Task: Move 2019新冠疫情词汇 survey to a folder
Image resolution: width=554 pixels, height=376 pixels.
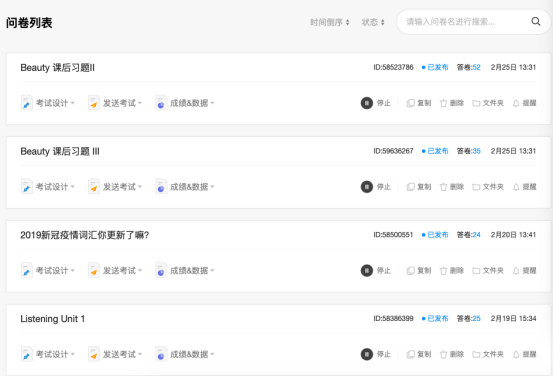Action: pyautogui.click(x=488, y=270)
